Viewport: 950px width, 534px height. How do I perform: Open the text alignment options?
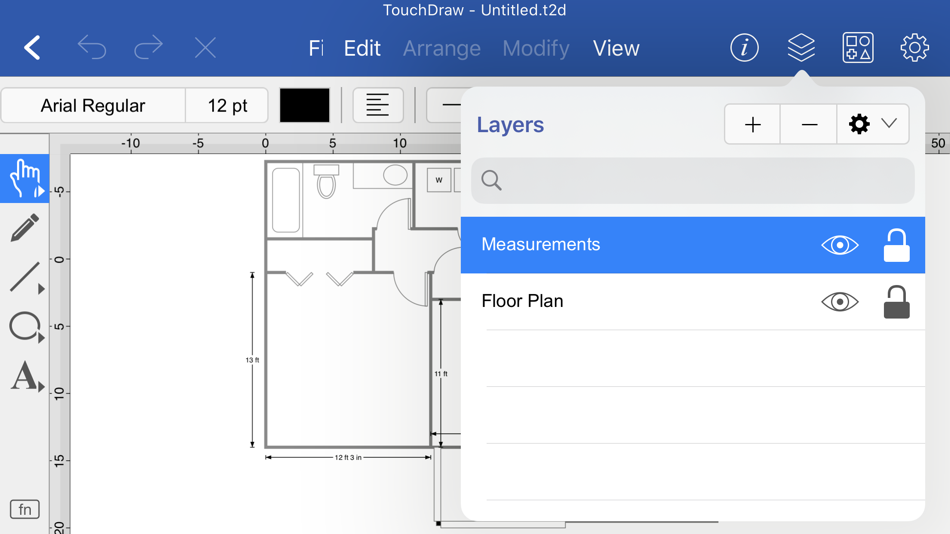pyautogui.click(x=378, y=105)
